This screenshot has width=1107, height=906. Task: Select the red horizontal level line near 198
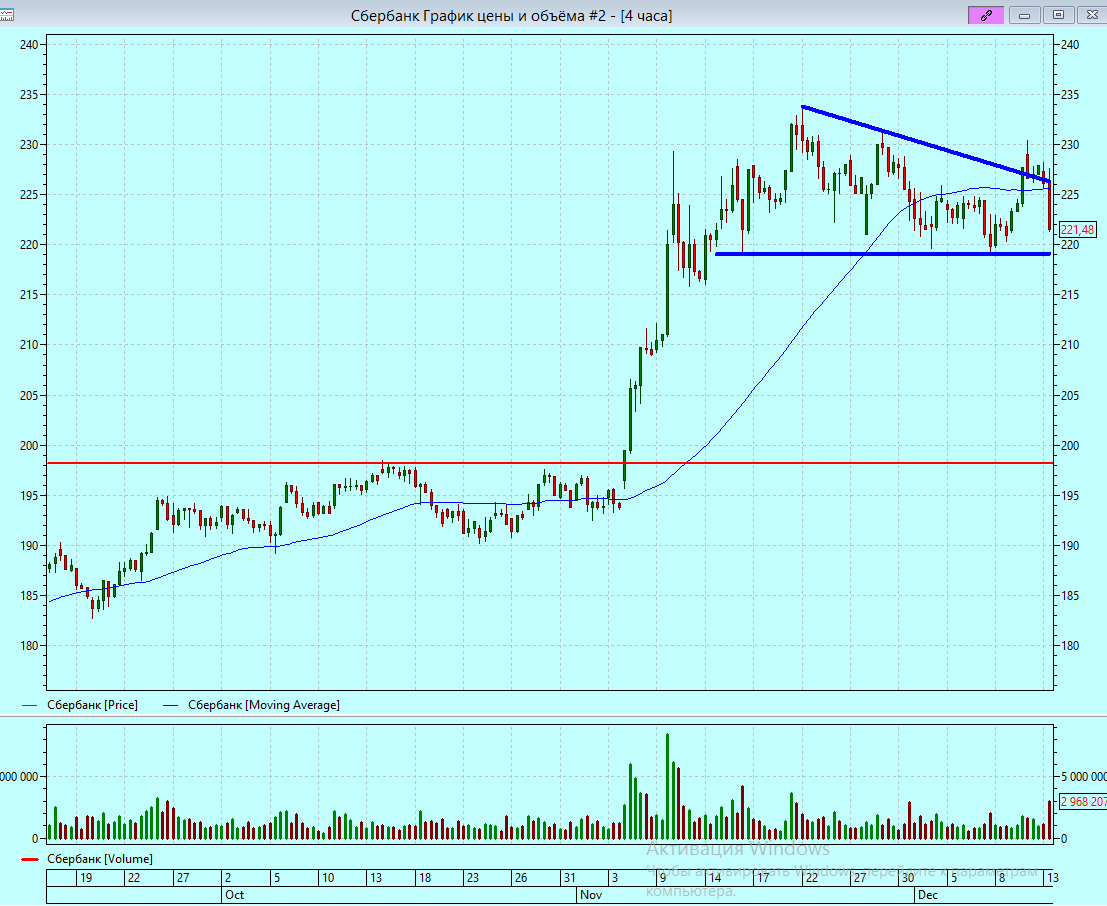tap(549, 463)
